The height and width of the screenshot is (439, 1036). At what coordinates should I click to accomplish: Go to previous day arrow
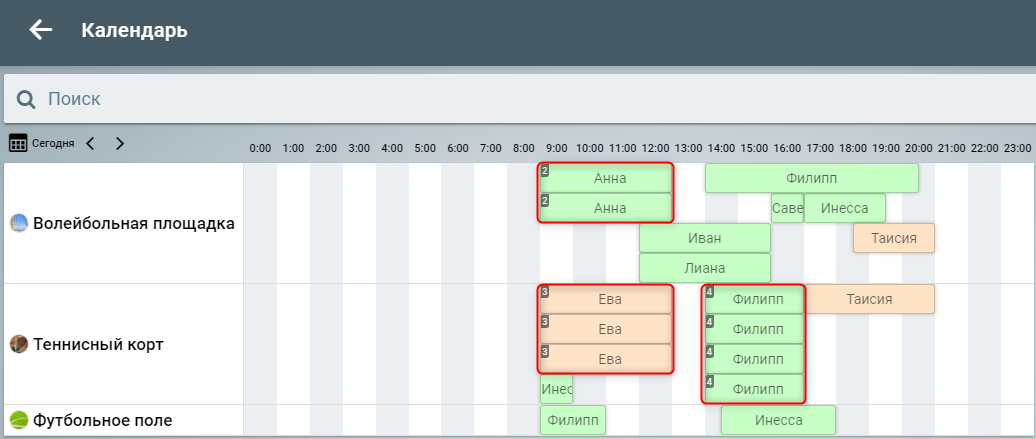click(90, 143)
